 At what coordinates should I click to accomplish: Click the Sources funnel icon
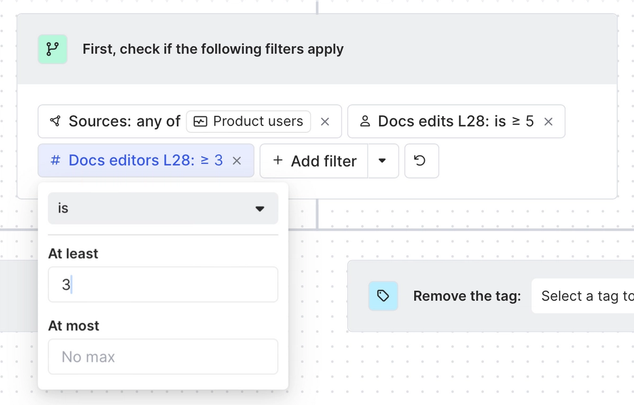pos(54,121)
